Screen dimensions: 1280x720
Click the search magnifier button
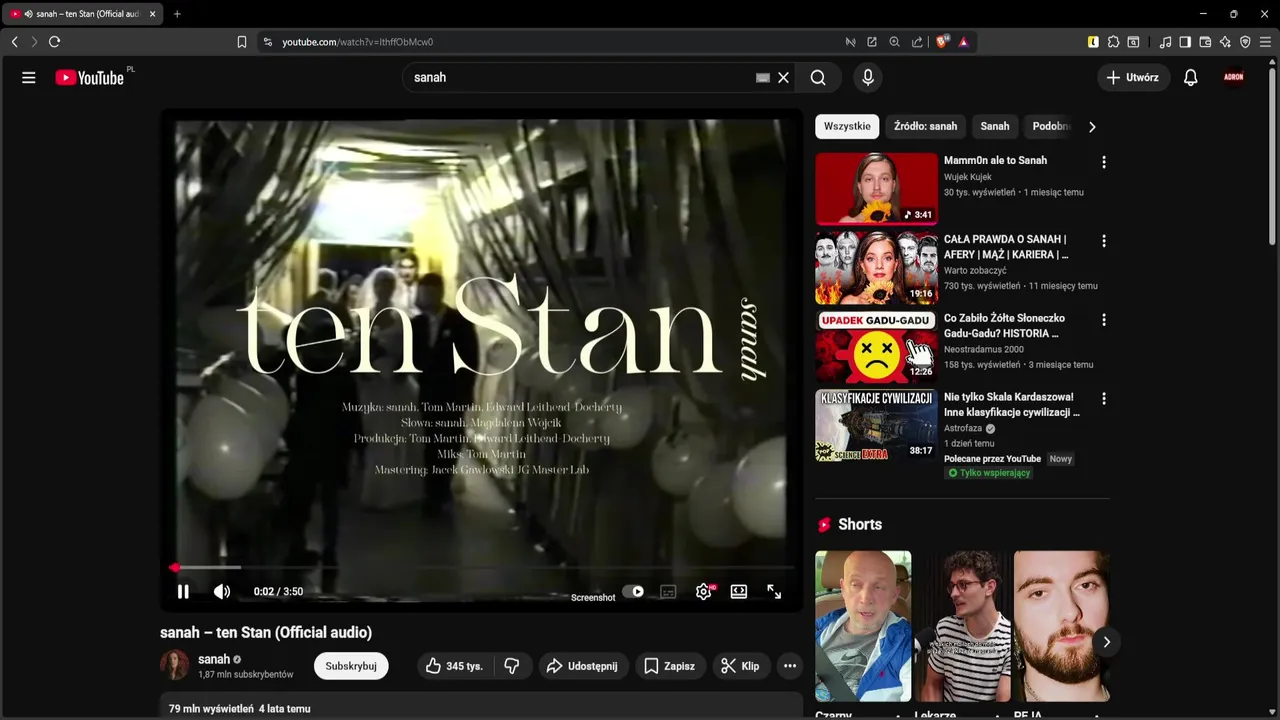pyautogui.click(x=818, y=78)
